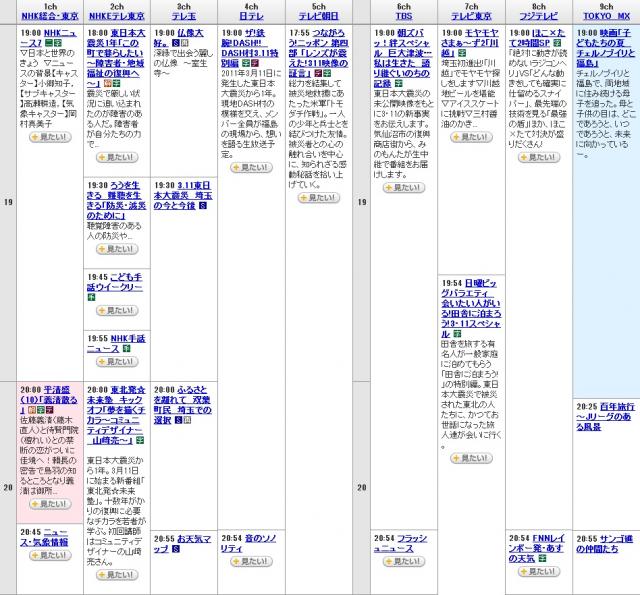Open the TOKYO MX channel link

606,16
